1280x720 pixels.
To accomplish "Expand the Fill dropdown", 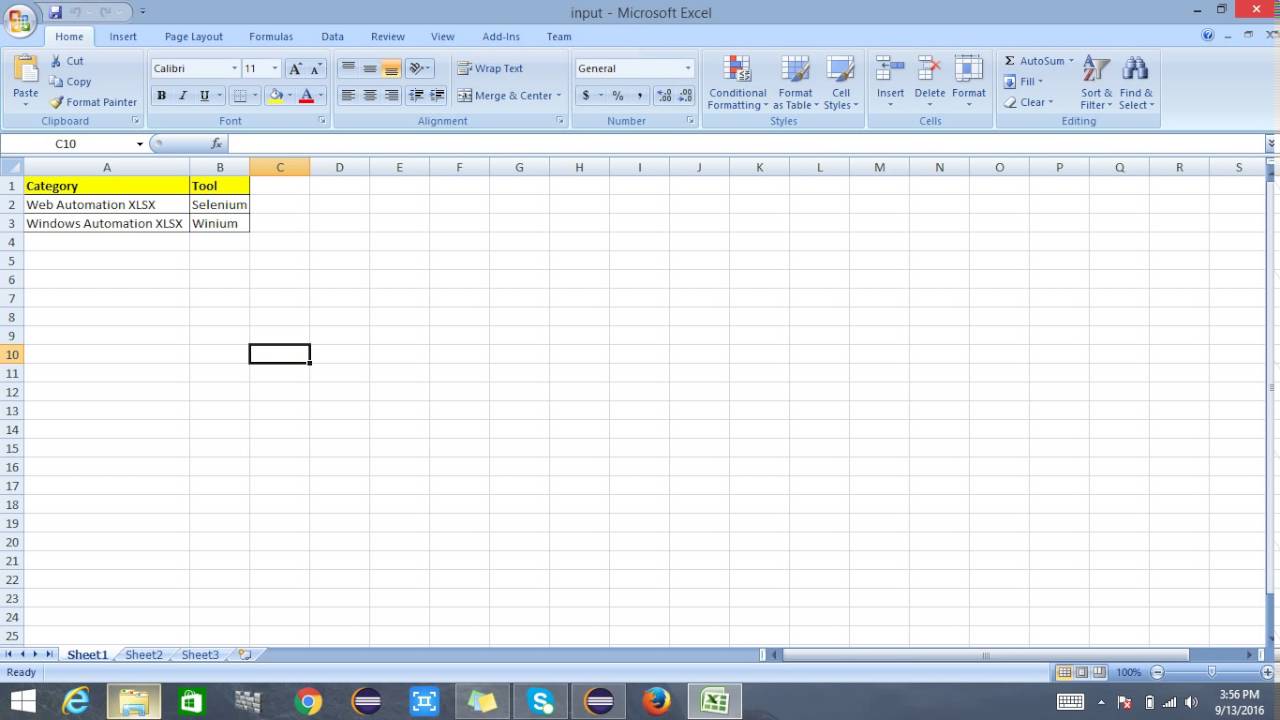I will click(1040, 82).
